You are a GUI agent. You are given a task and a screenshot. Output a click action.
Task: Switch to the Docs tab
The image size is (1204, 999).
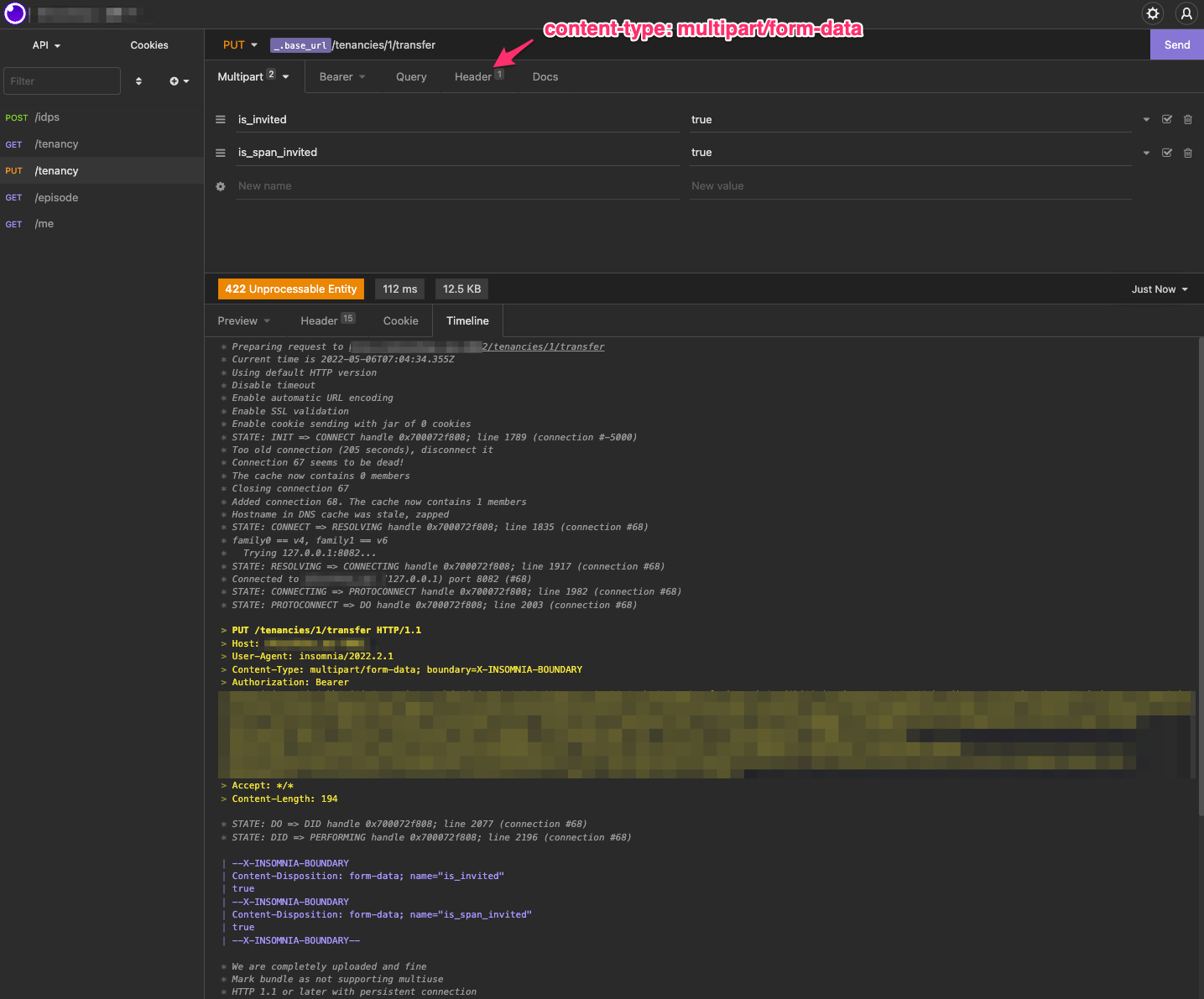545,77
